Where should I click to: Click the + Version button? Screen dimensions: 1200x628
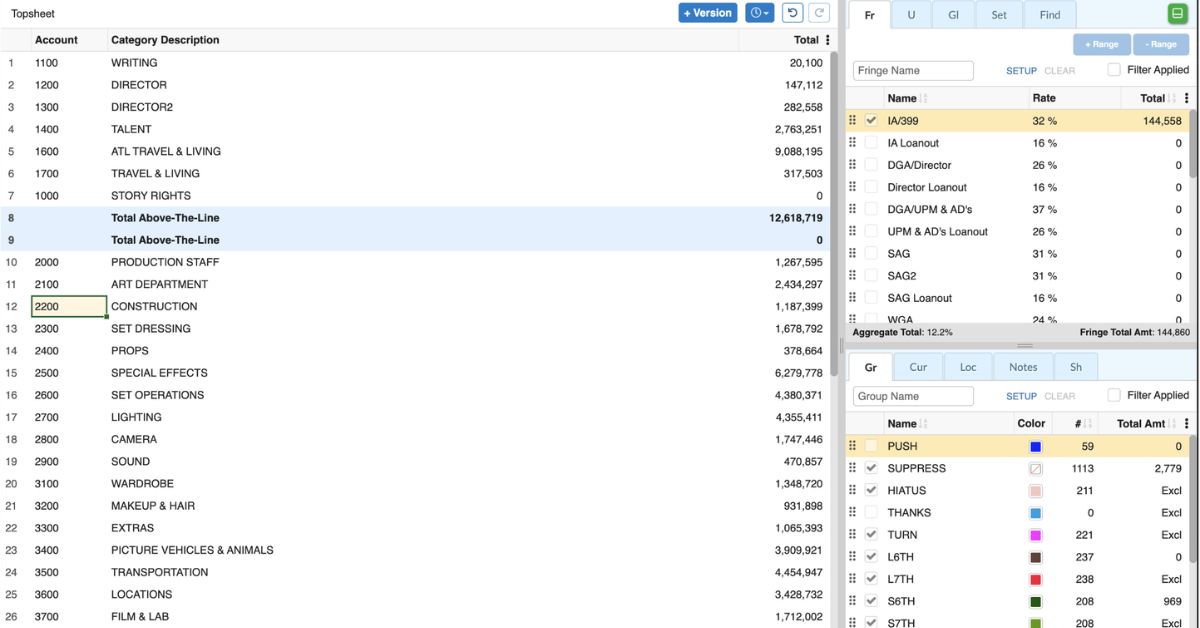(x=708, y=13)
